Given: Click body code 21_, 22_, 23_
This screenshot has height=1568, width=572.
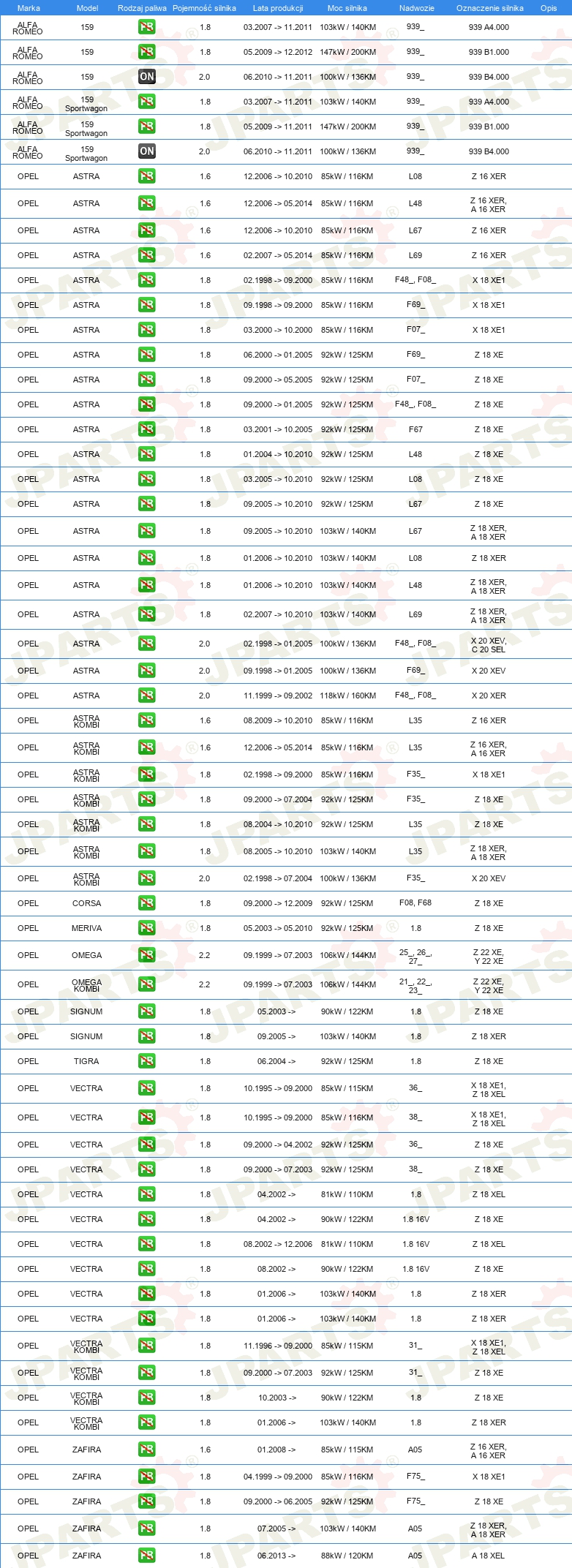Looking at the screenshot, I should (x=415, y=986).
